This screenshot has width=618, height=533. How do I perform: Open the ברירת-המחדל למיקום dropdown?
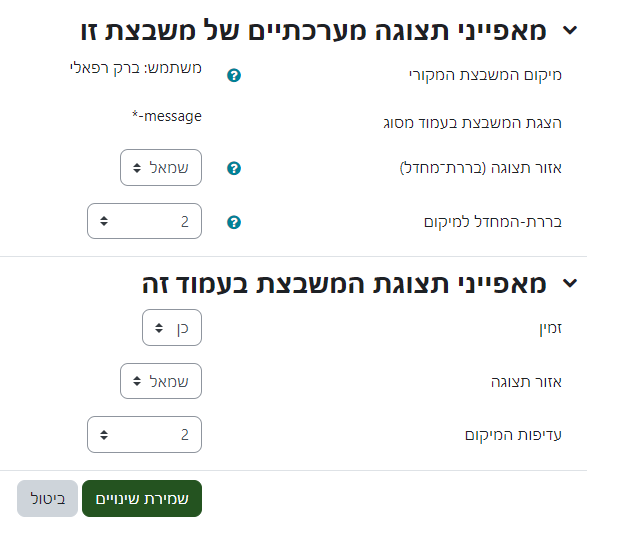145,222
